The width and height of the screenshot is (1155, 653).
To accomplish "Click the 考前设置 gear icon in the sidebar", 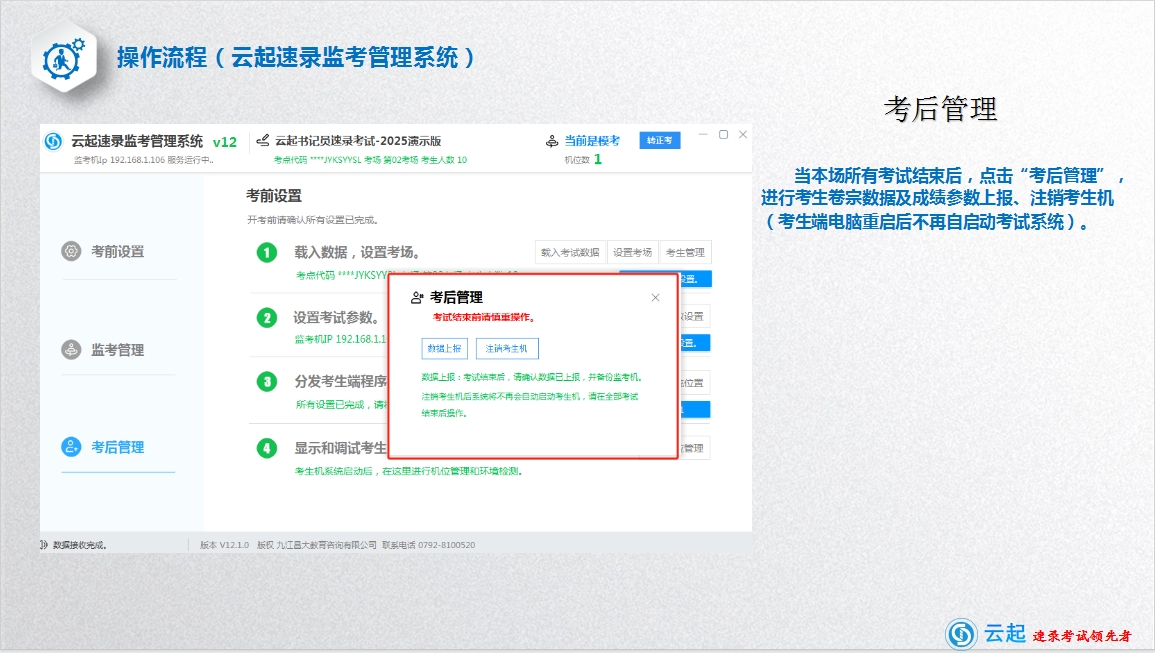I will coord(71,251).
